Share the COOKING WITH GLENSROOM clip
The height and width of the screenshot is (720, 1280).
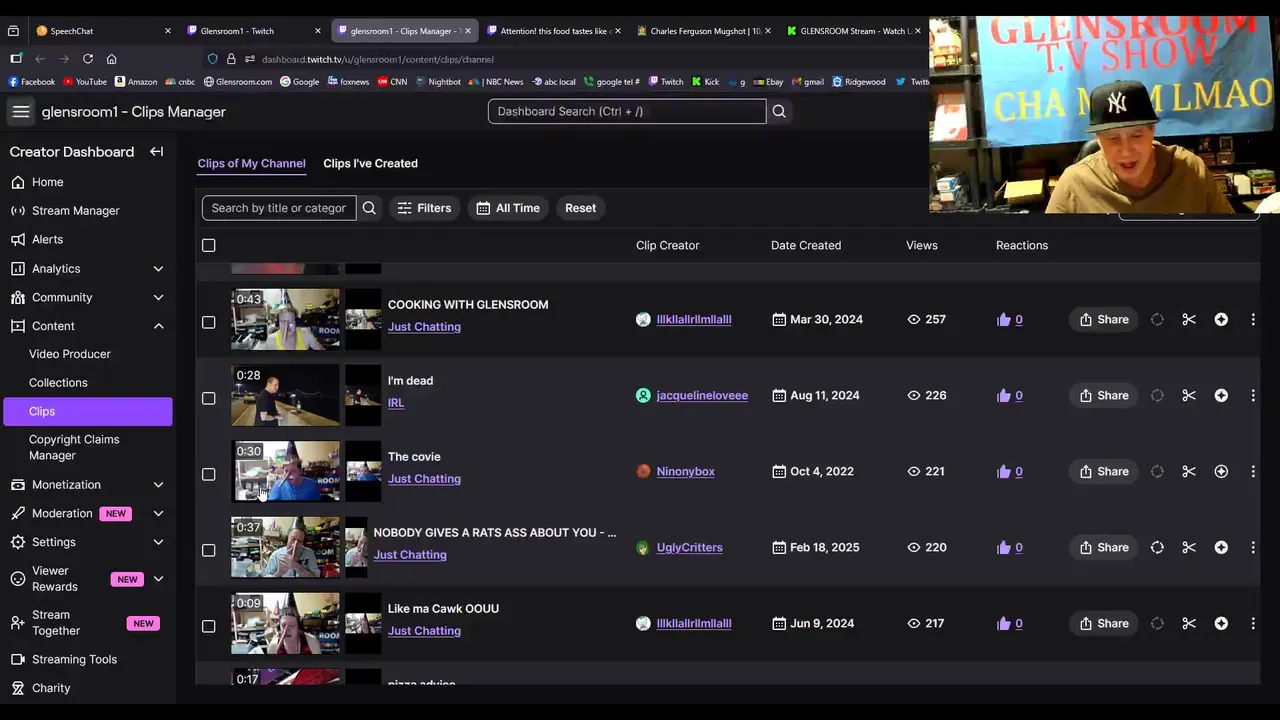coord(1103,320)
